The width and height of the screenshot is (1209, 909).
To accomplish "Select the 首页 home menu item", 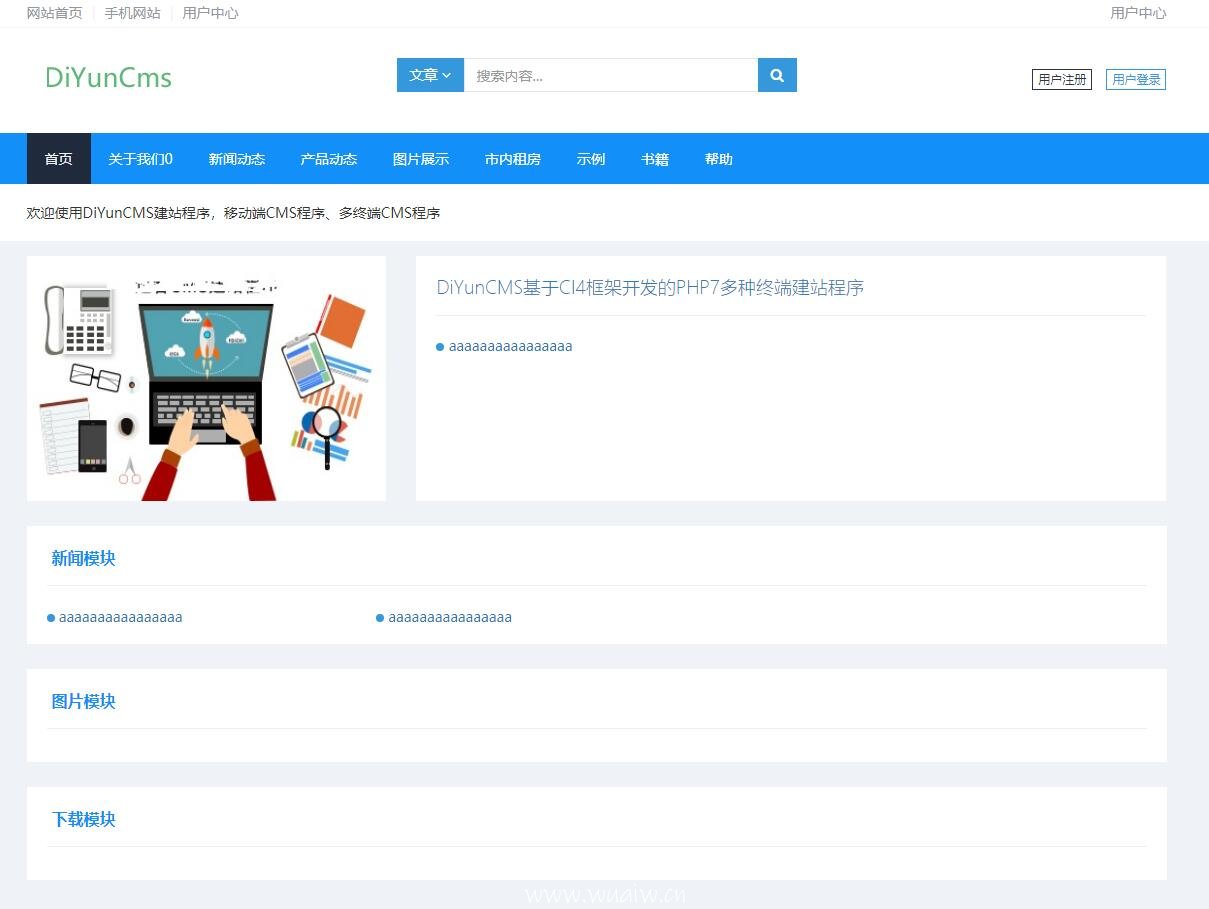I will pyautogui.click(x=58, y=158).
